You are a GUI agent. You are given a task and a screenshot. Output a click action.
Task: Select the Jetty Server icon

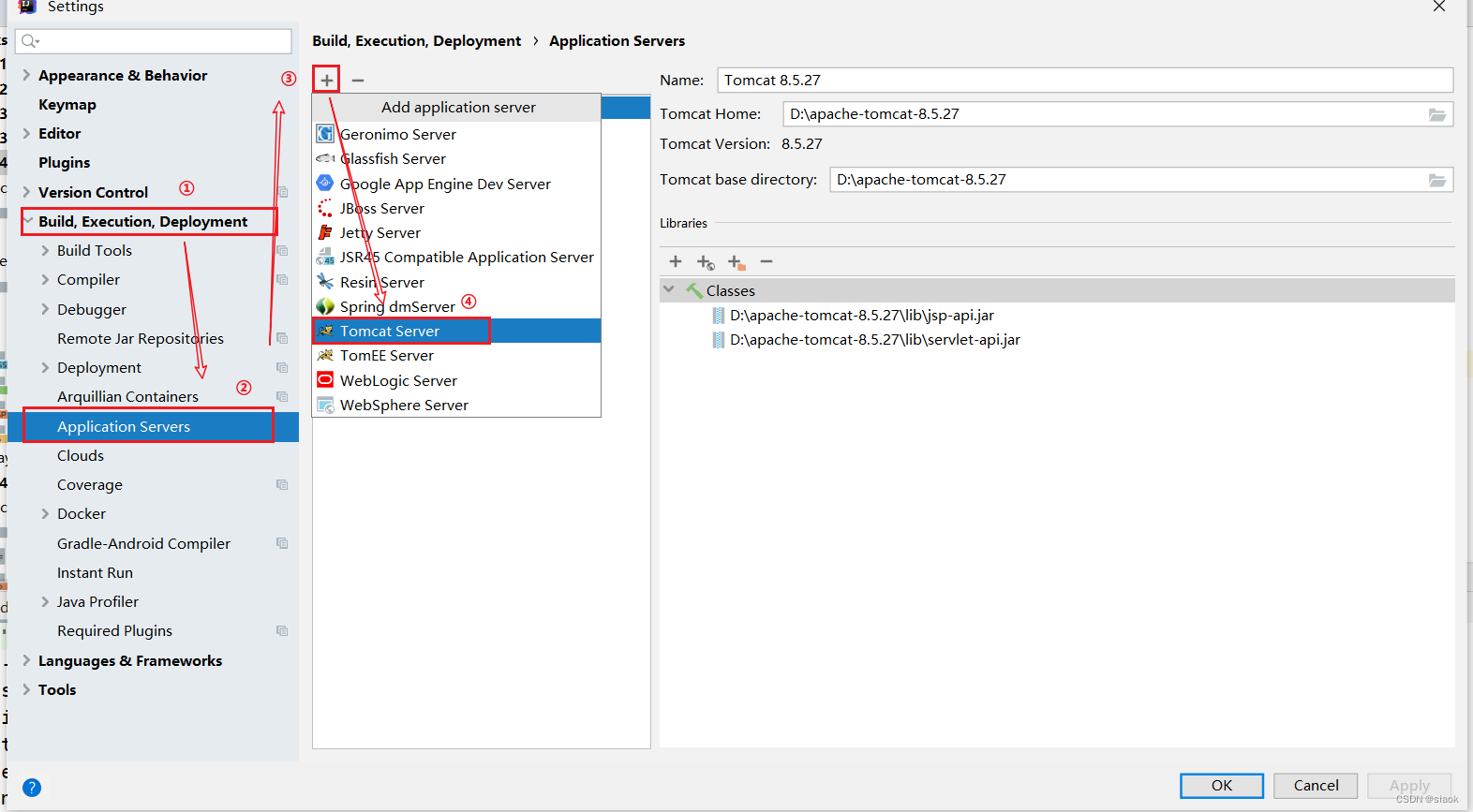point(325,232)
